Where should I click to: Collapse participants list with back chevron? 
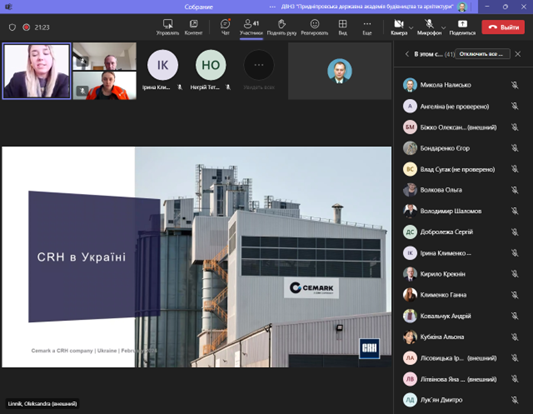coord(407,54)
